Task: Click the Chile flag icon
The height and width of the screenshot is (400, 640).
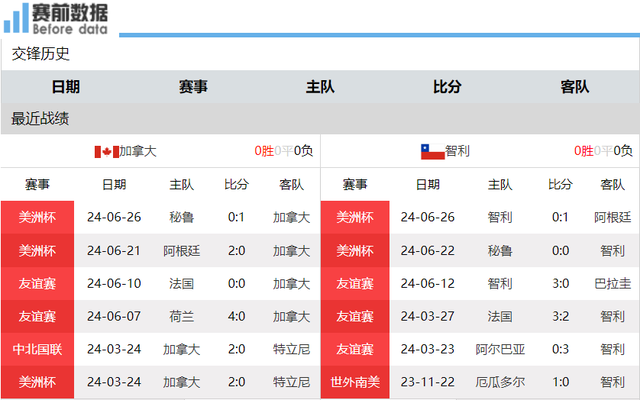Action: click(433, 152)
